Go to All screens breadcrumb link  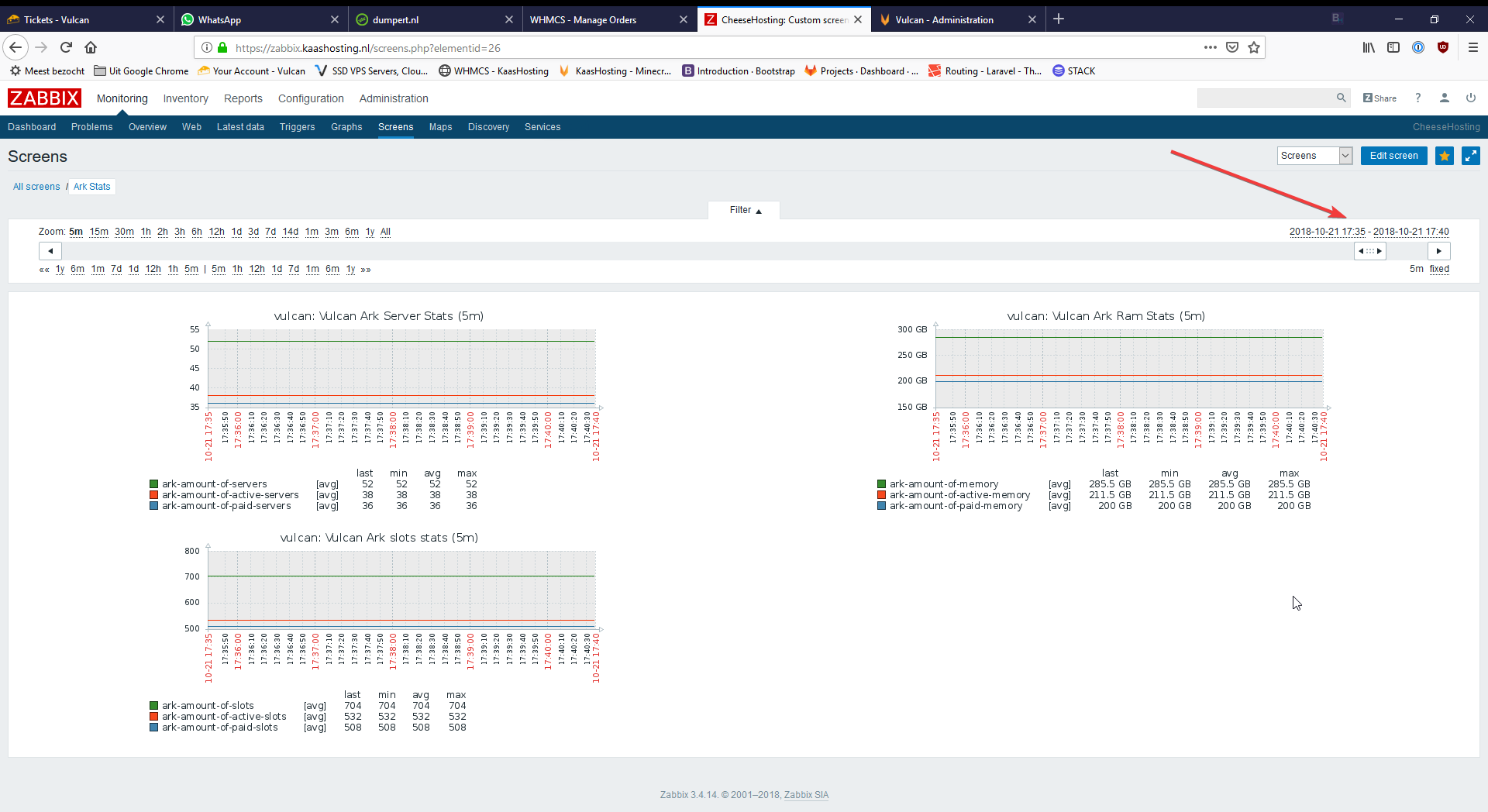point(36,187)
